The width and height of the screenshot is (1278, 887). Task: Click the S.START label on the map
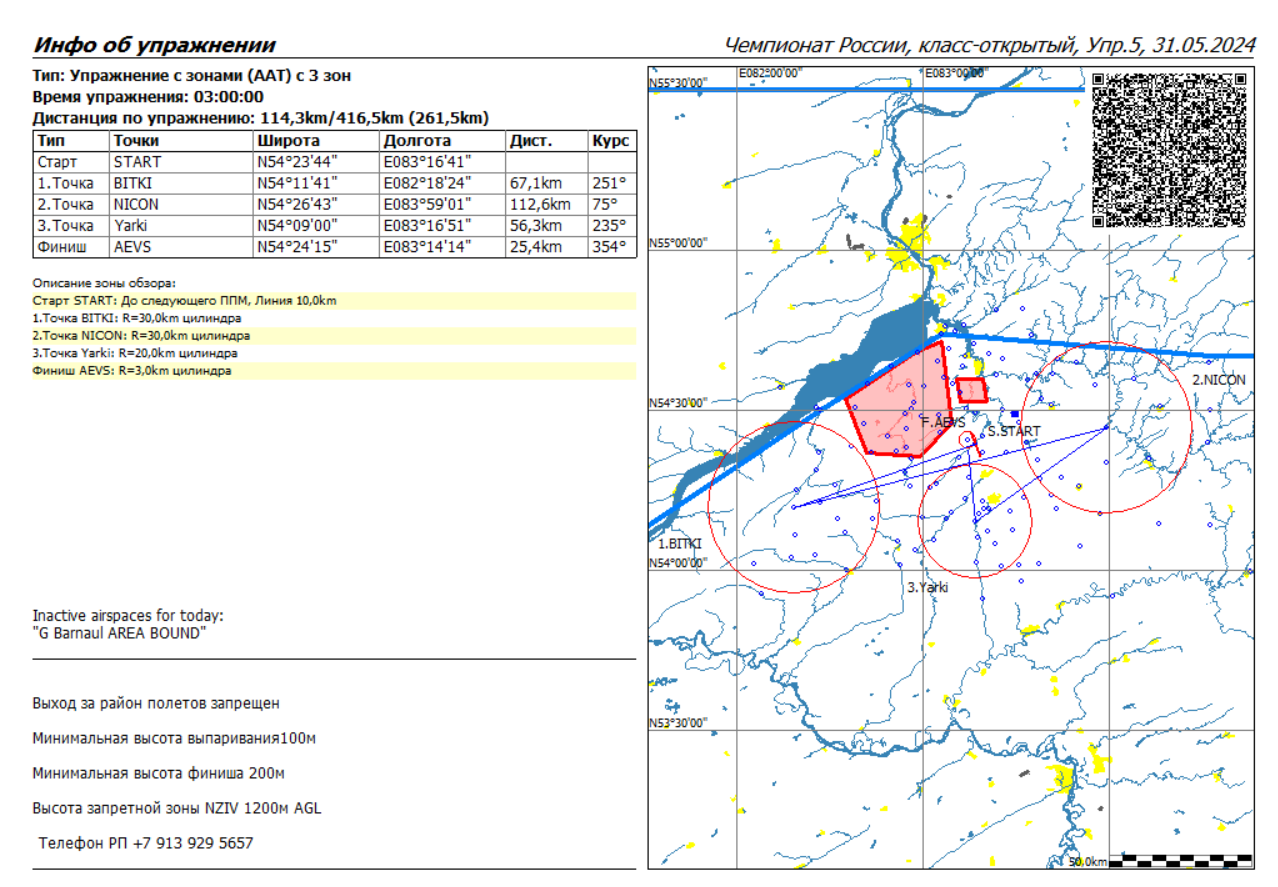click(x=1014, y=431)
